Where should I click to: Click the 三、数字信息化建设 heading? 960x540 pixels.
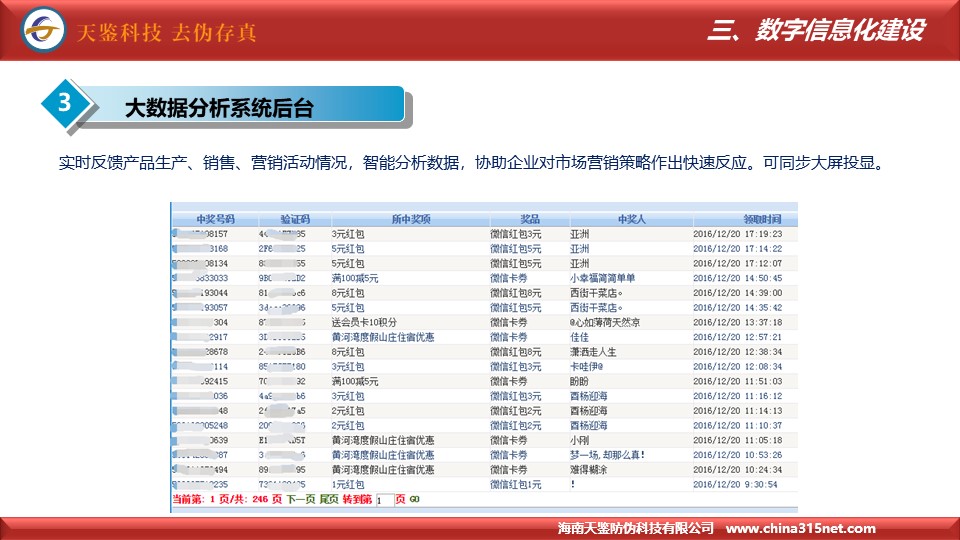pos(814,31)
